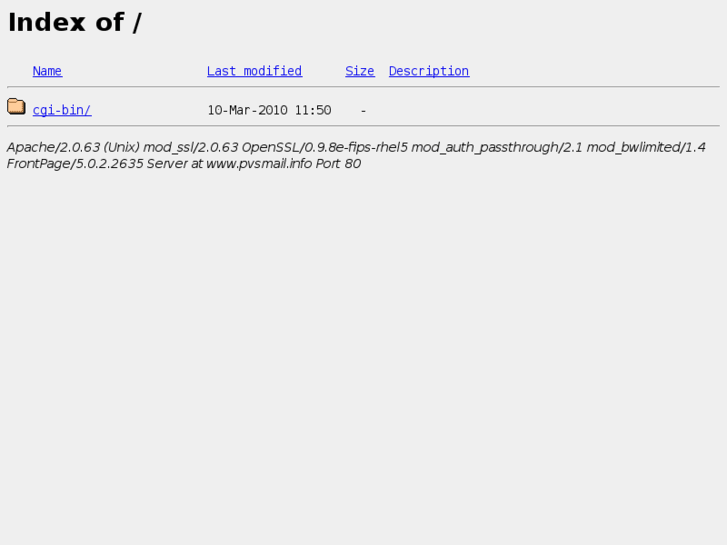The image size is (727, 545).
Task: Click the cgi-bin folder icon
Action: pyautogui.click(x=16, y=106)
